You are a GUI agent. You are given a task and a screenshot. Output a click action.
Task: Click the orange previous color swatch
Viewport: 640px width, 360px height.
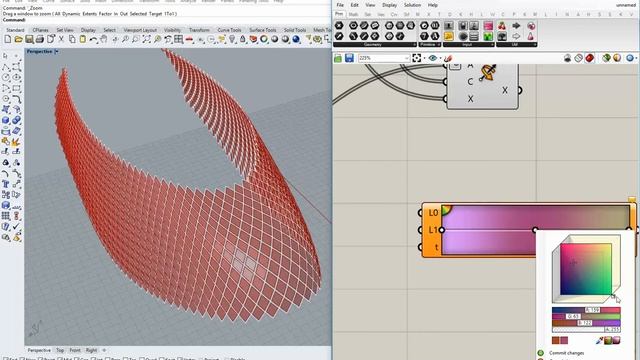tap(556, 340)
